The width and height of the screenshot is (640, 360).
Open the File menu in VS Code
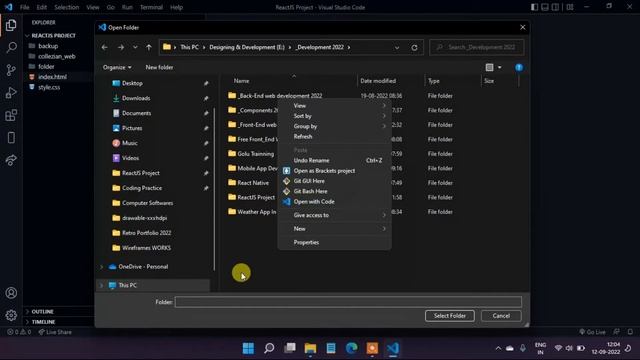pos(24,7)
